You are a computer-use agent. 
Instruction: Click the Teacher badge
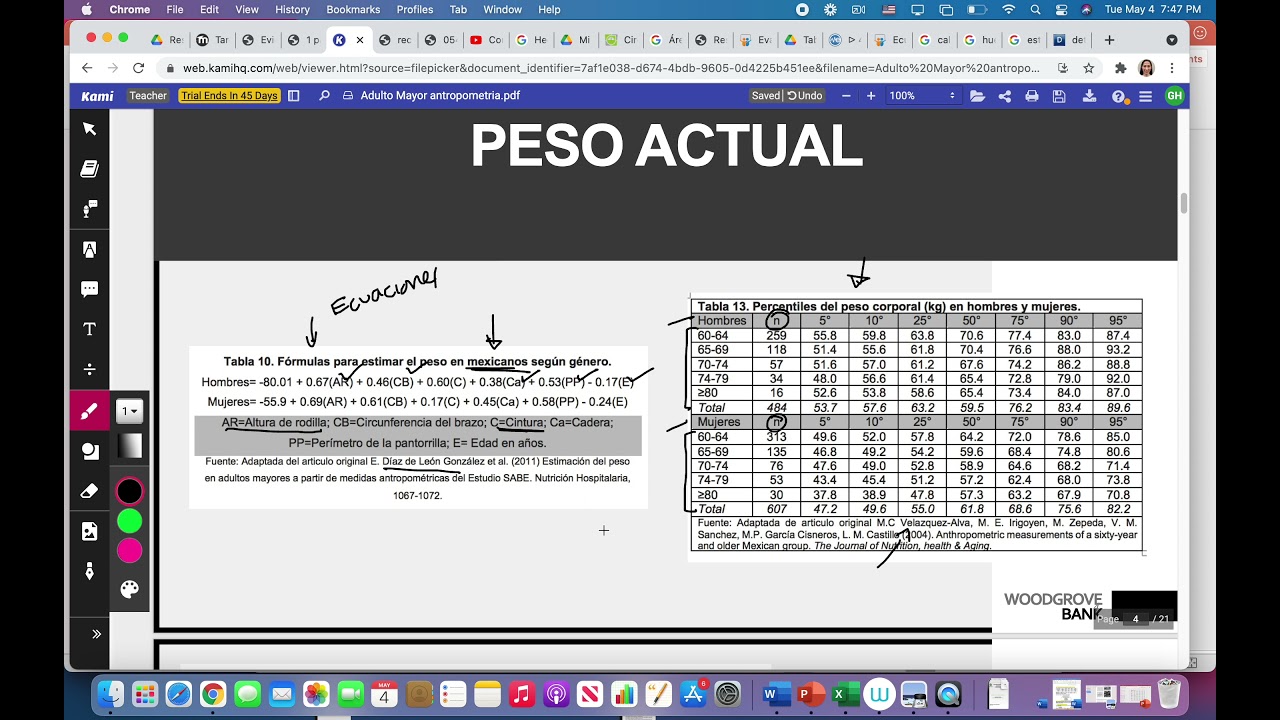pyautogui.click(x=148, y=96)
